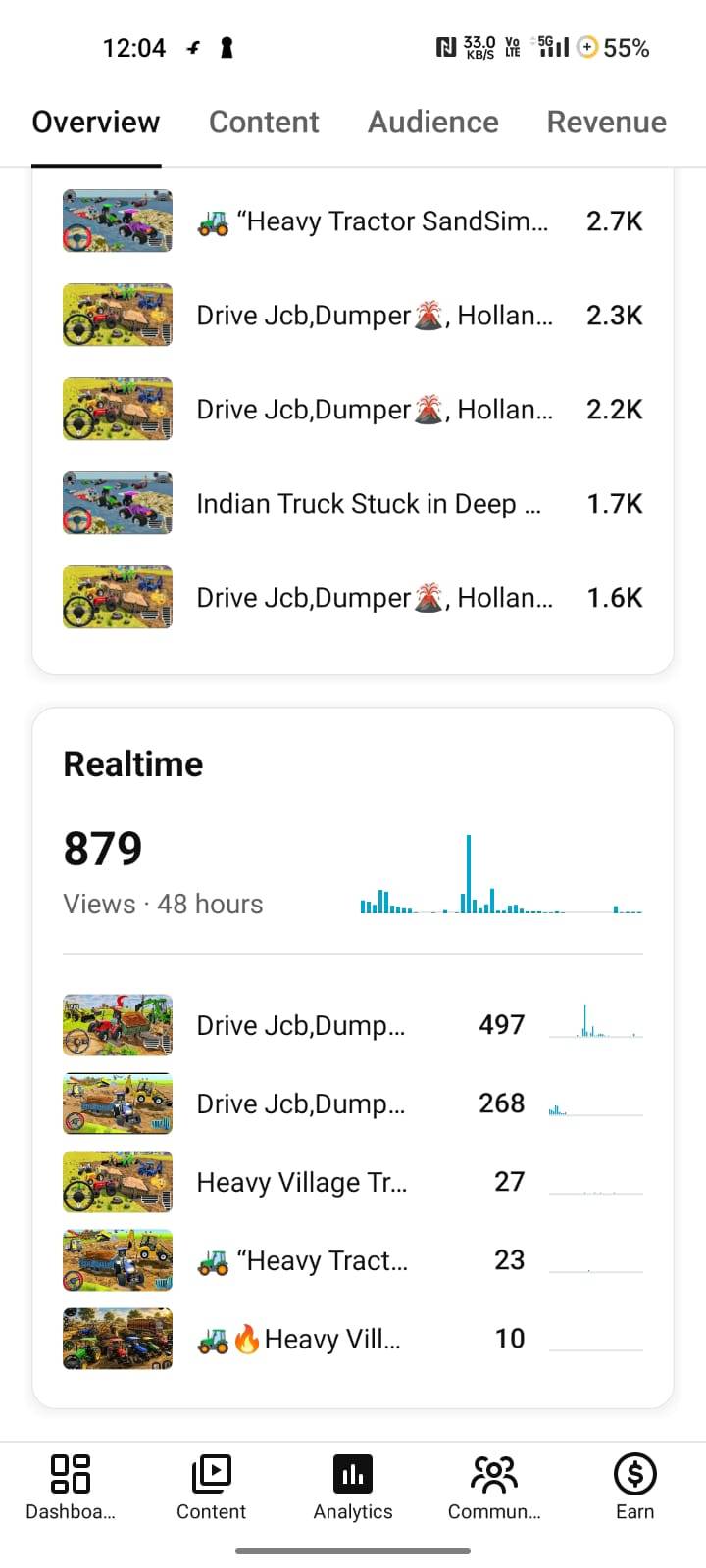The height and width of the screenshot is (1568, 706).
Task: Tap the Content icon in the bottom navigation
Action: (211, 1473)
